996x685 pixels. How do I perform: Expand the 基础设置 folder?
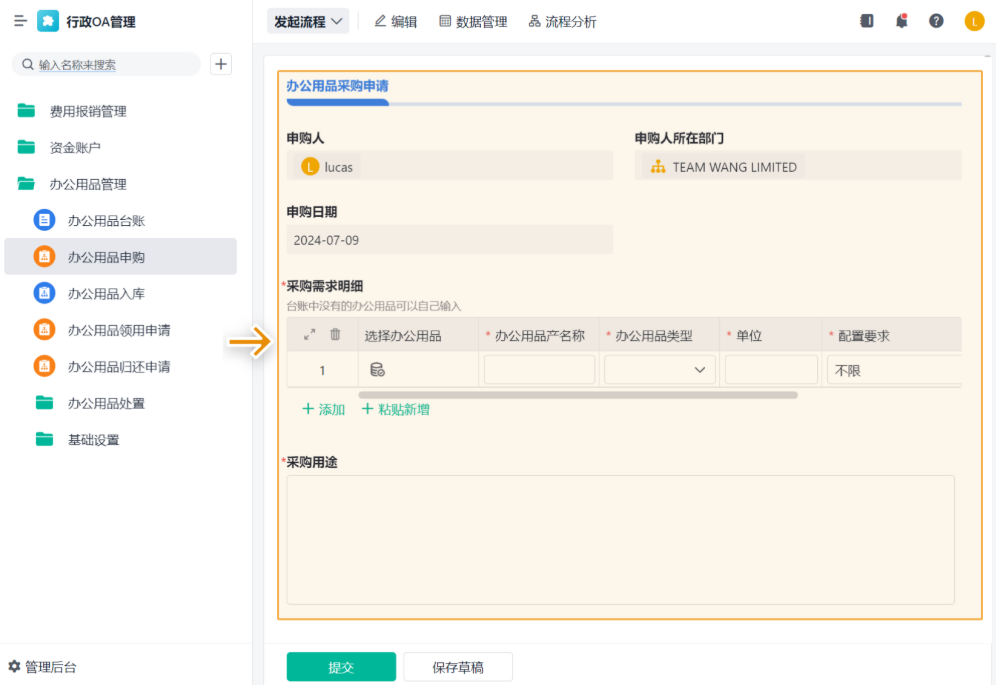coord(92,438)
